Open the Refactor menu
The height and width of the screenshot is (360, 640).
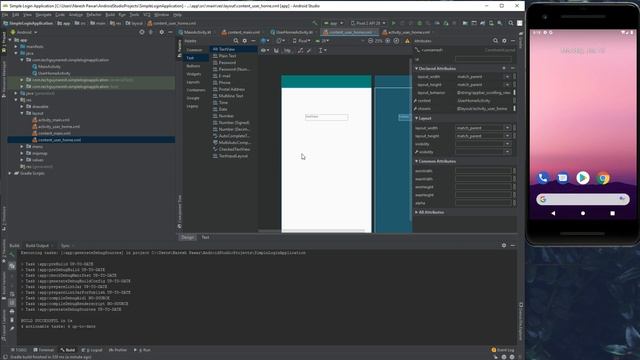[x=93, y=14]
